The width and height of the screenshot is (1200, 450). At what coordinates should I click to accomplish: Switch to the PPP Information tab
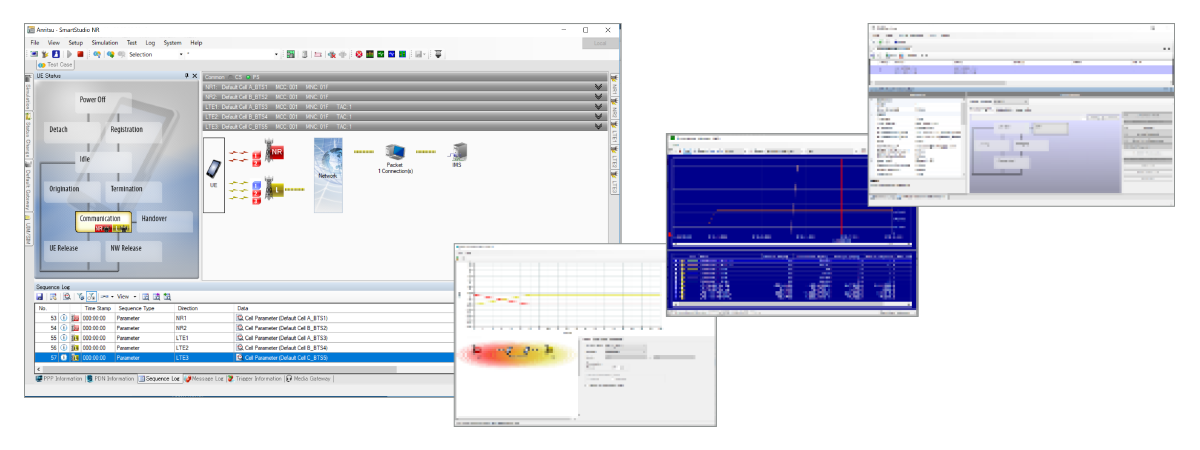[59, 379]
